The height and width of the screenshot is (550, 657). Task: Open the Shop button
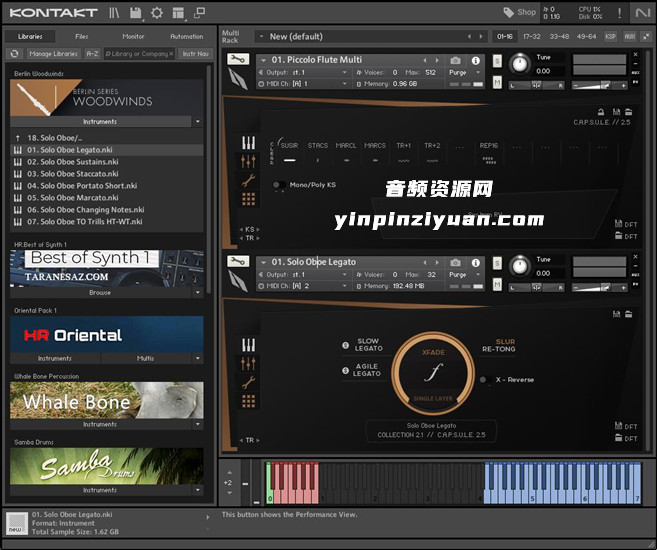519,13
